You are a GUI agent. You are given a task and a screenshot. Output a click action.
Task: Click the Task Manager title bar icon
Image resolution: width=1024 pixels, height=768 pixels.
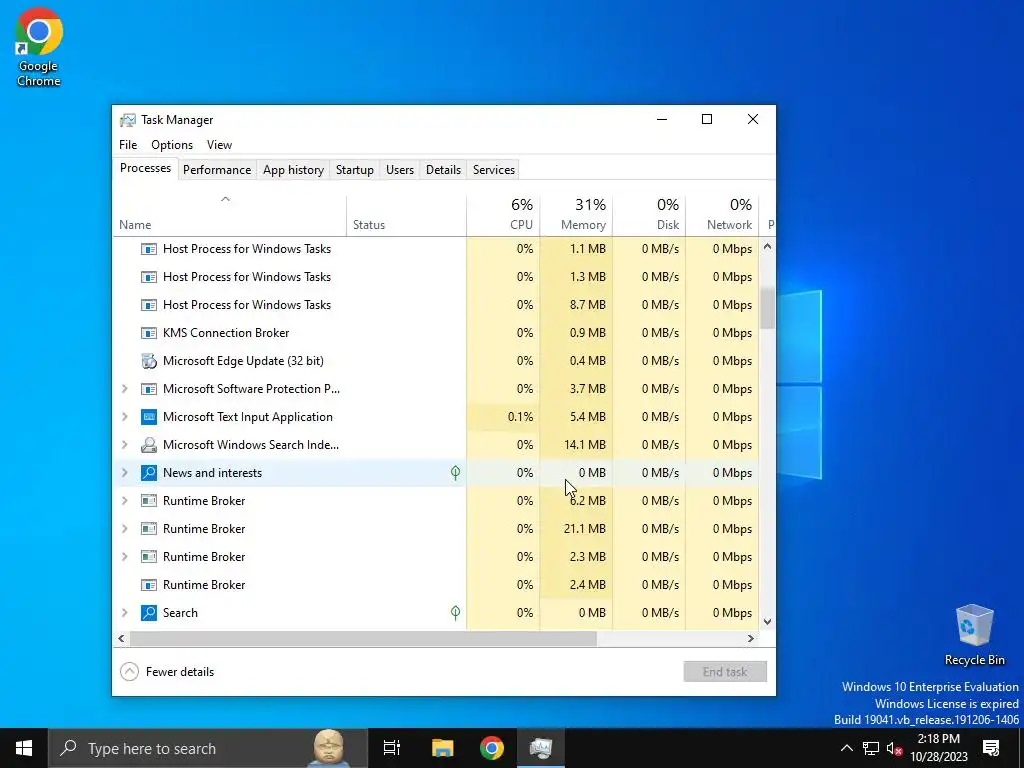pos(128,120)
